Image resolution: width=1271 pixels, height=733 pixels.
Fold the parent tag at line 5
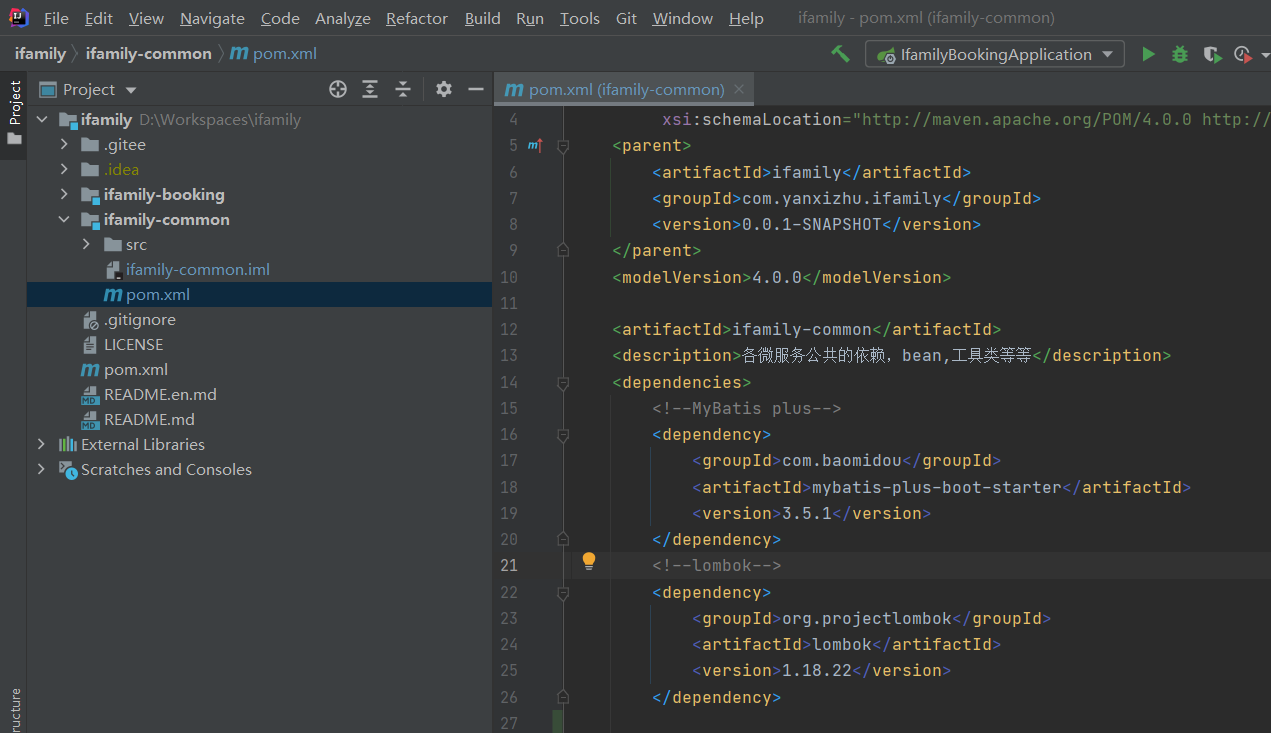(563, 146)
